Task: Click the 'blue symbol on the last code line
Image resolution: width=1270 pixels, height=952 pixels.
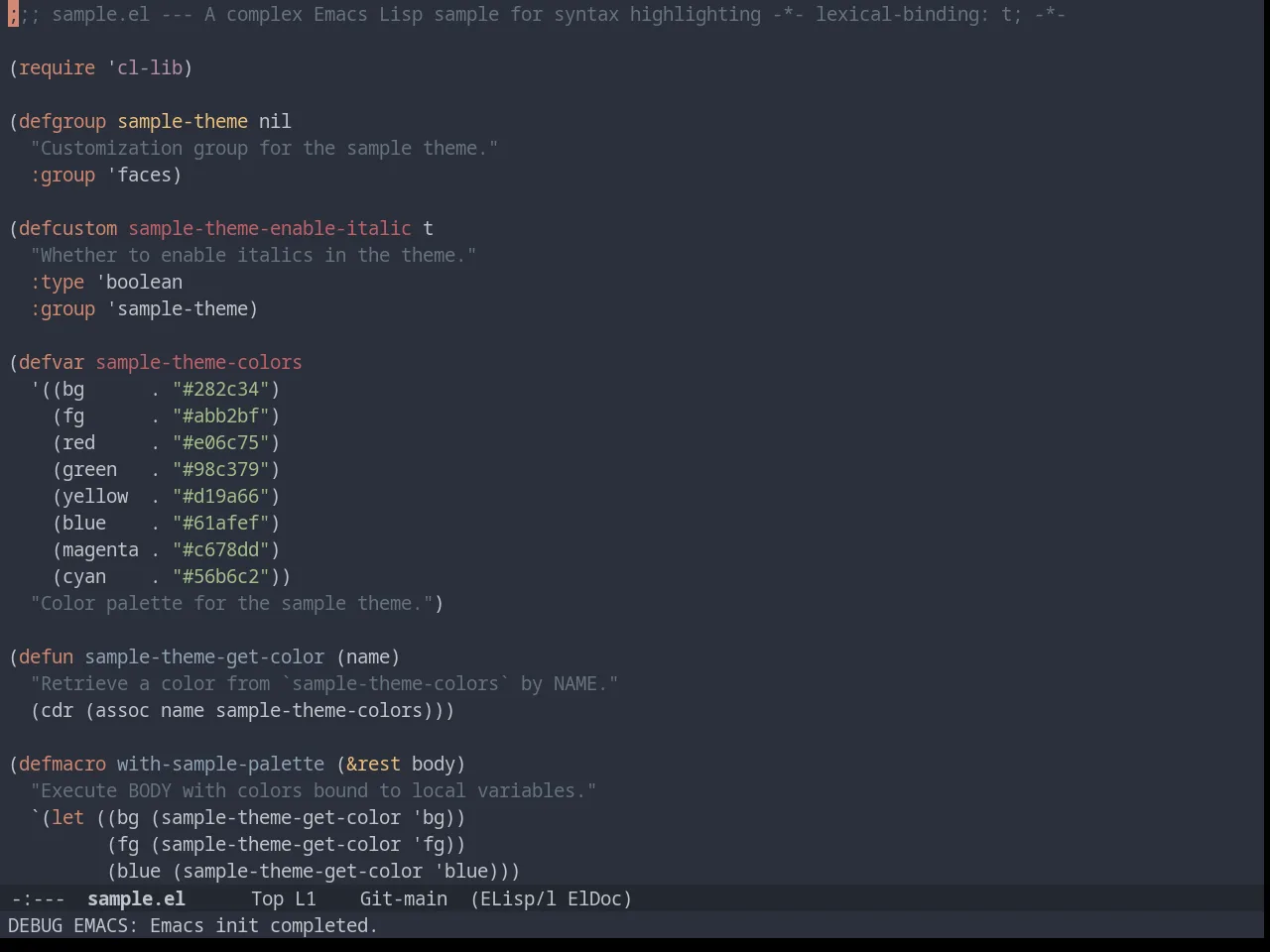Action: (460, 871)
